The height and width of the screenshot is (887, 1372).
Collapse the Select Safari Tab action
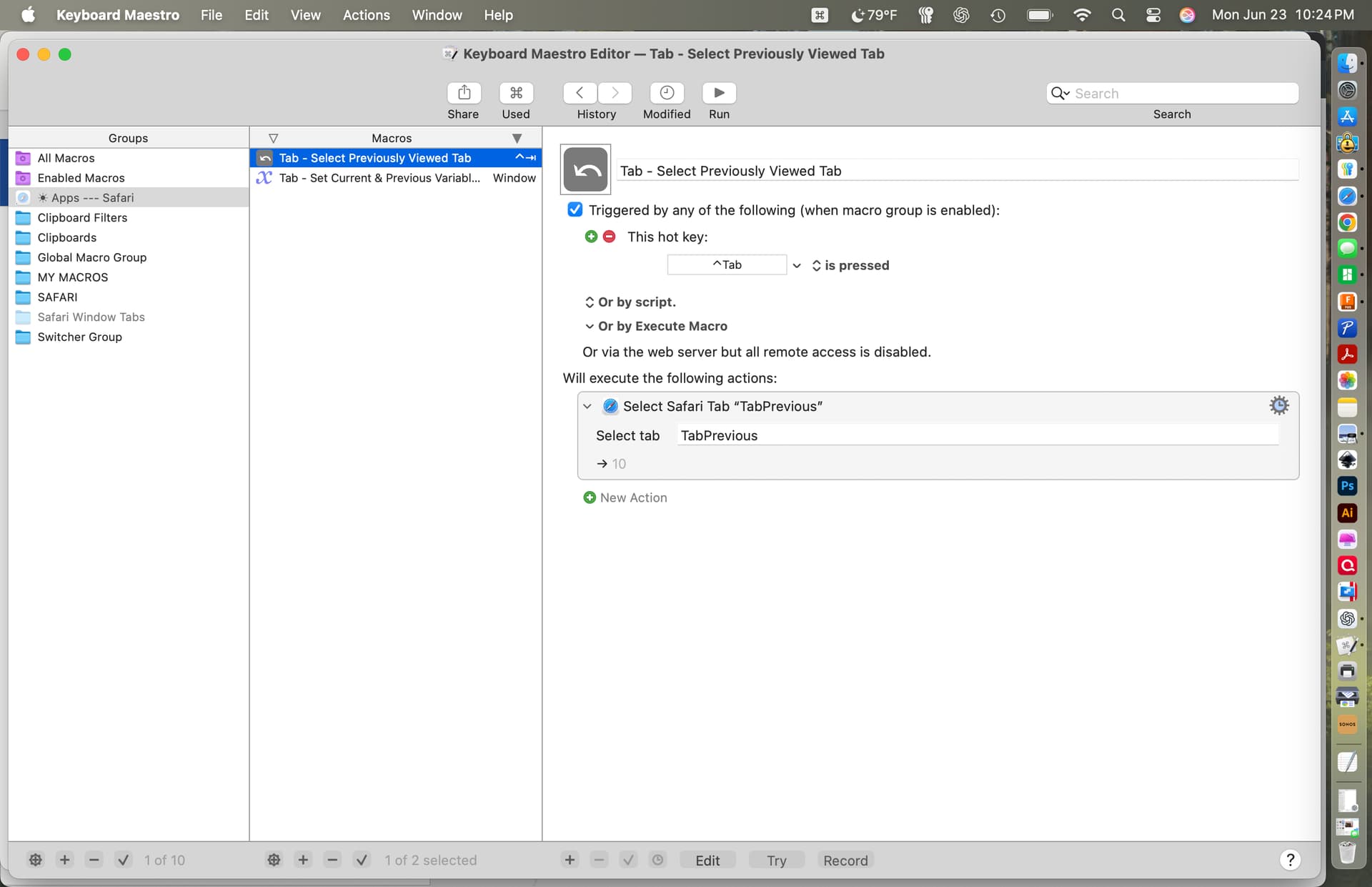(587, 406)
